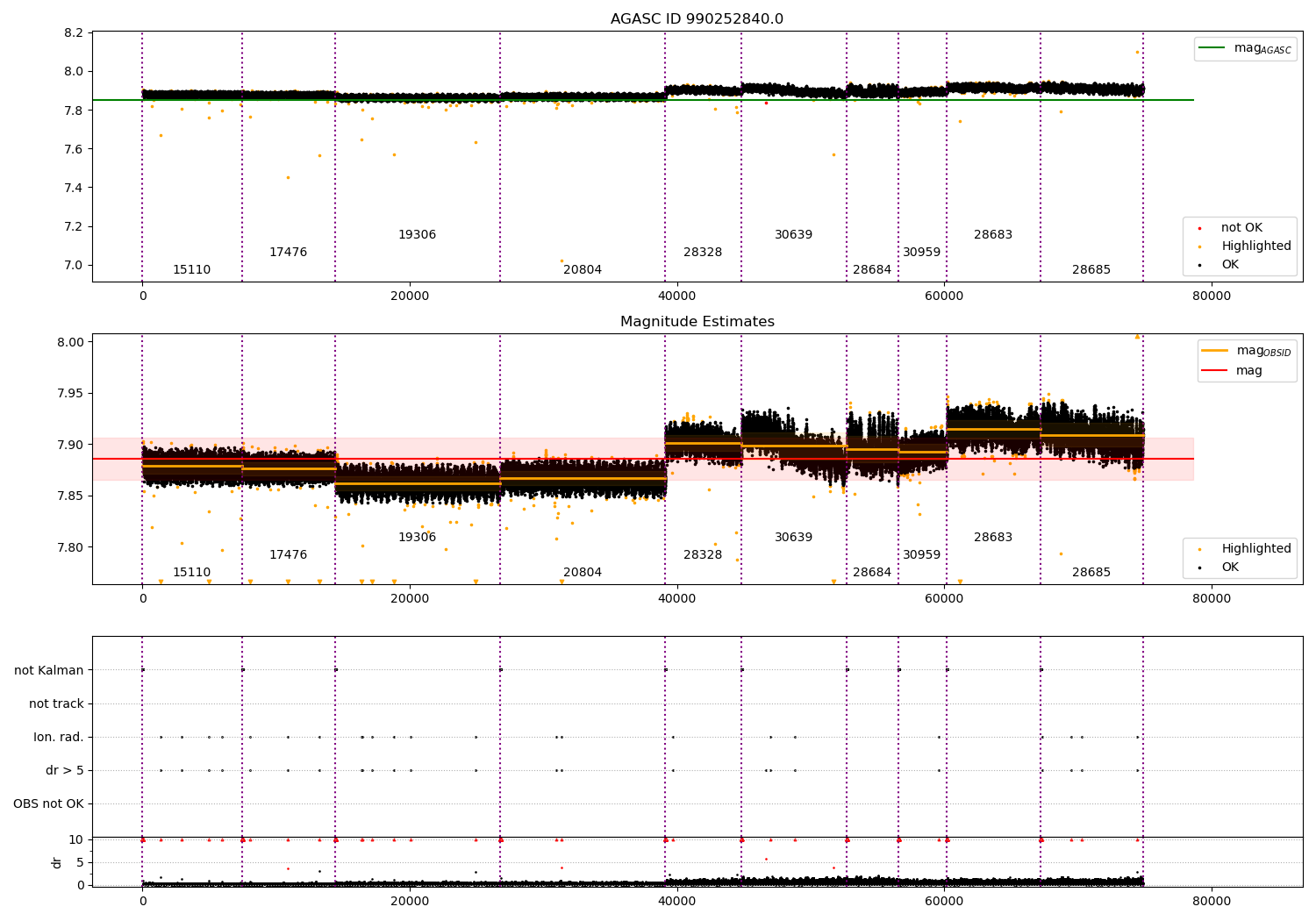Select the 'OBS not OK' axis label
Image resolution: width=1316 pixels, height=921 pixels.
tap(49, 803)
